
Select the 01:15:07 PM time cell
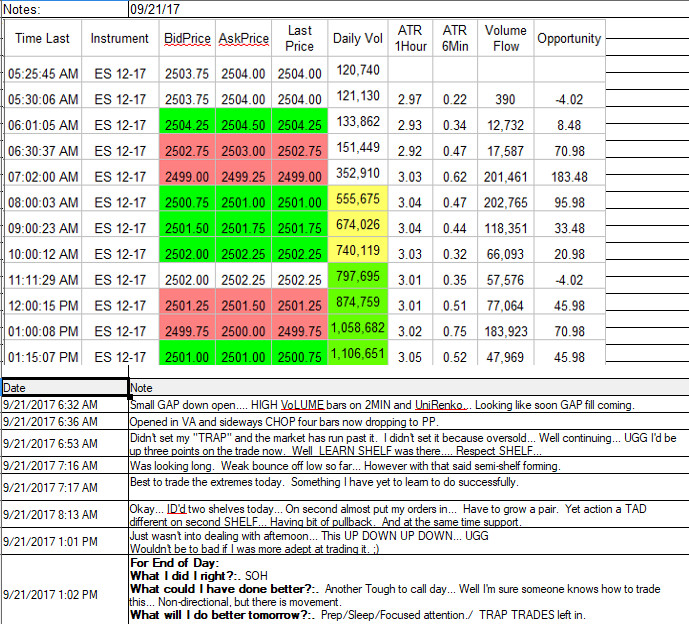pyautogui.click(x=43, y=353)
